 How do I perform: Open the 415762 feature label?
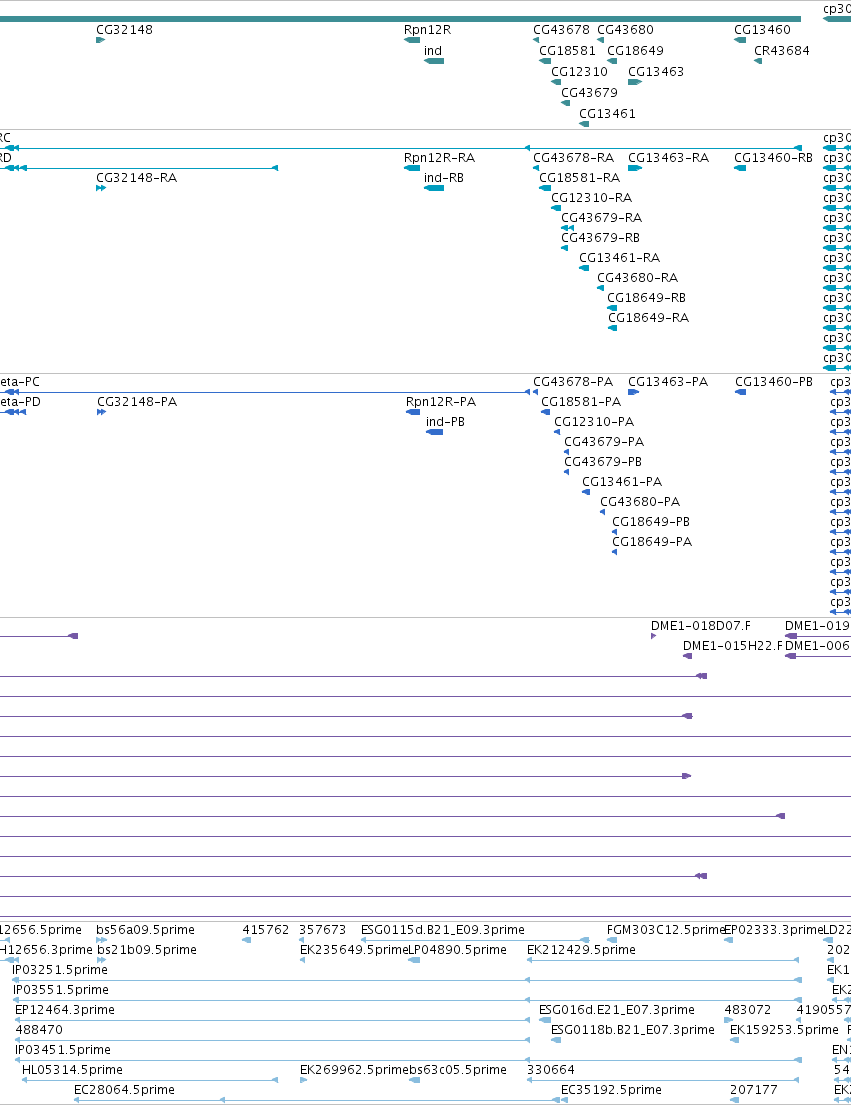(266, 930)
